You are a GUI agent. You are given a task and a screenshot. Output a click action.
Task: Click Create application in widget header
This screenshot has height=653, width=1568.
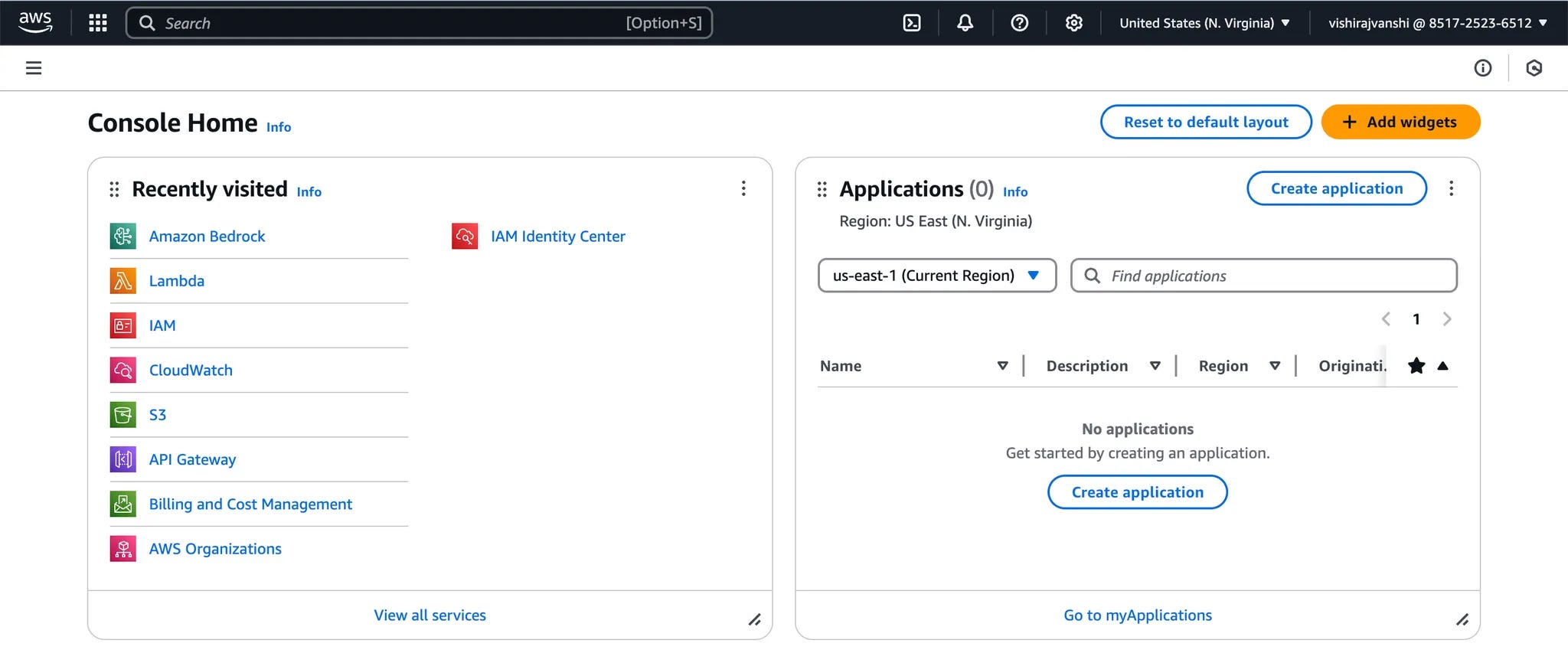coord(1337,188)
